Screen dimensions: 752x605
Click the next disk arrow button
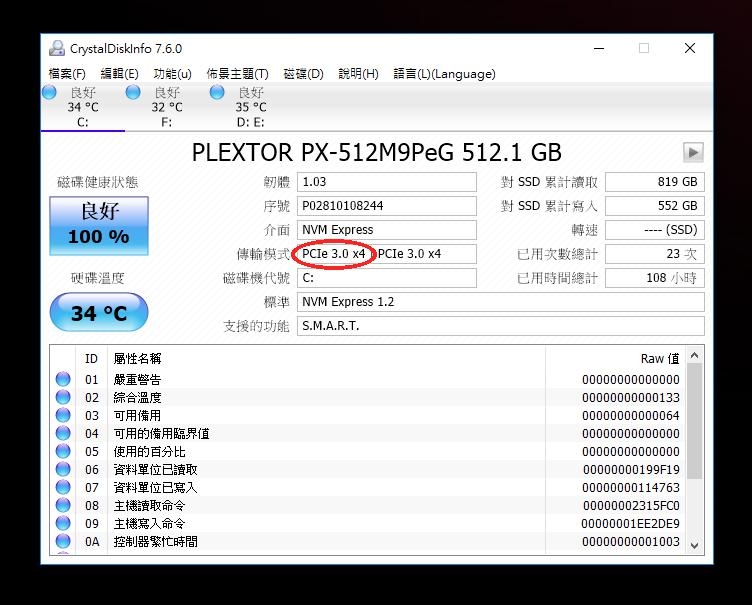693,153
